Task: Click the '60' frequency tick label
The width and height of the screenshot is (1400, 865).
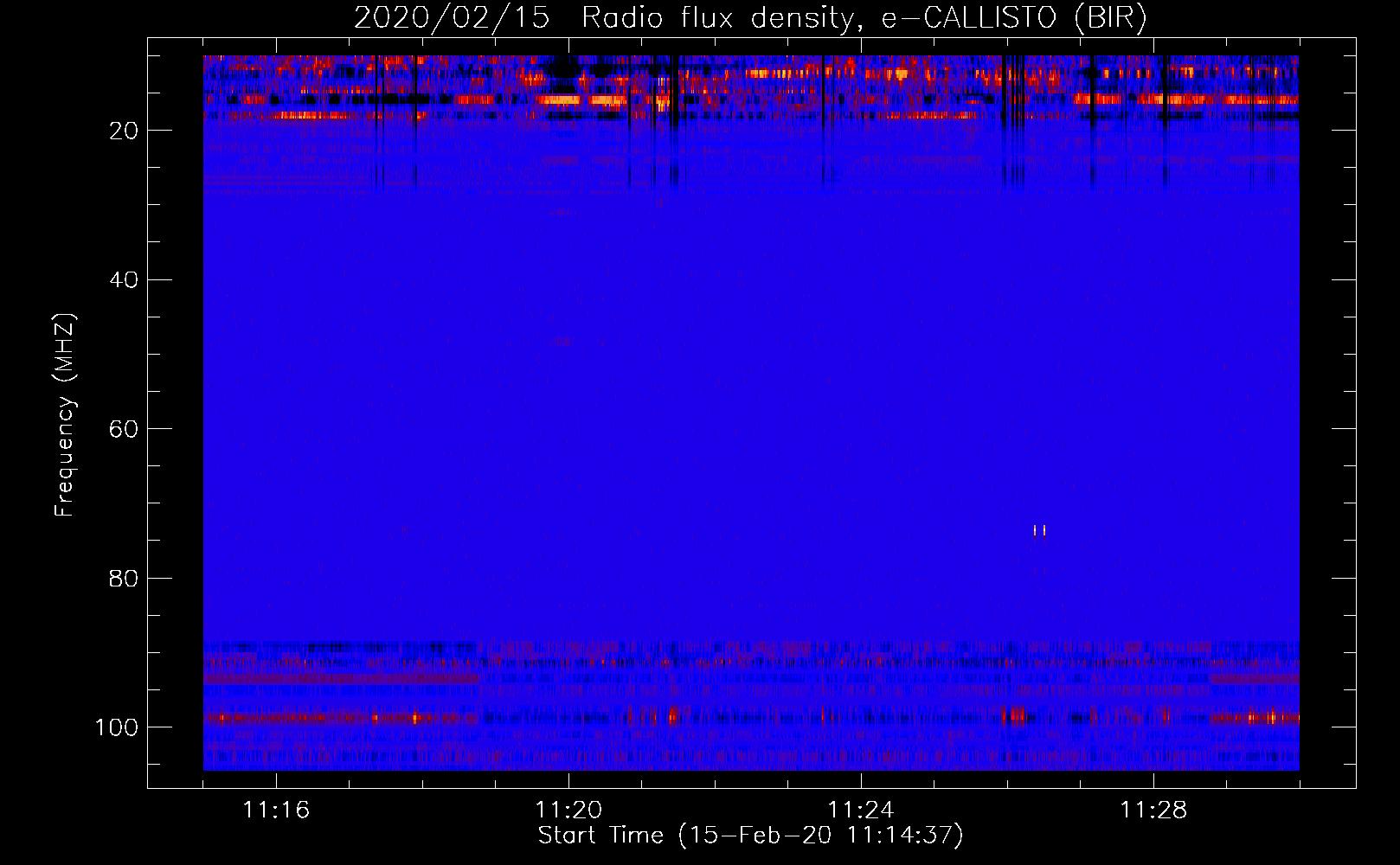Action: pyautogui.click(x=124, y=429)
